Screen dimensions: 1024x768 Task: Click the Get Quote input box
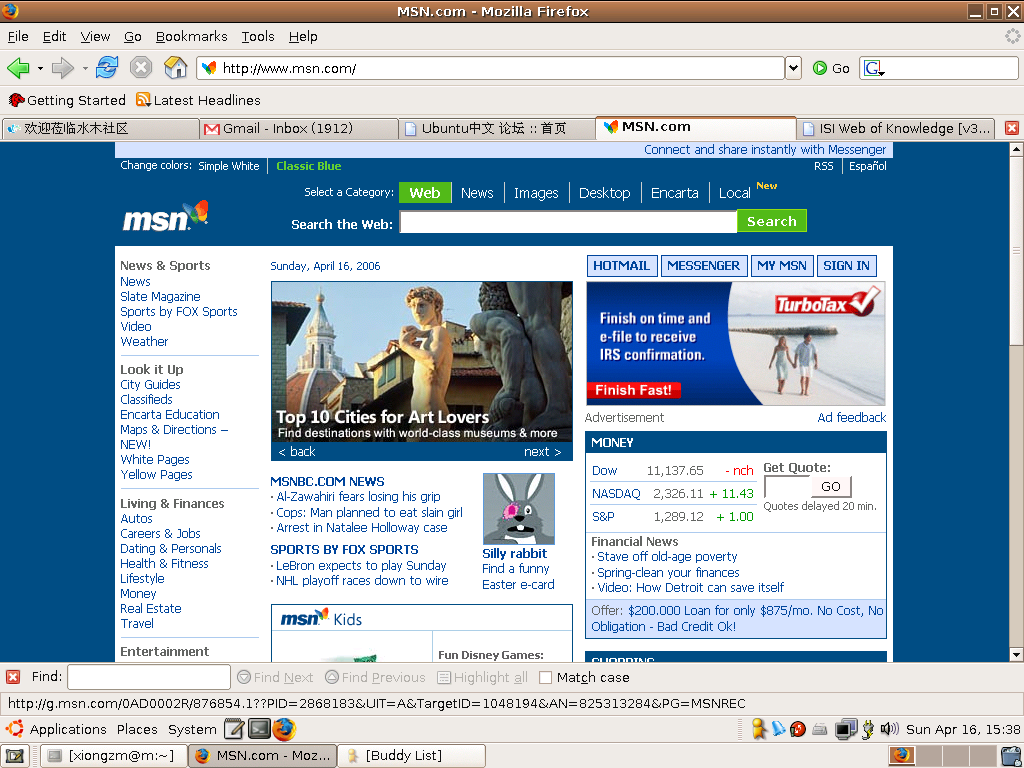(788, 487)
